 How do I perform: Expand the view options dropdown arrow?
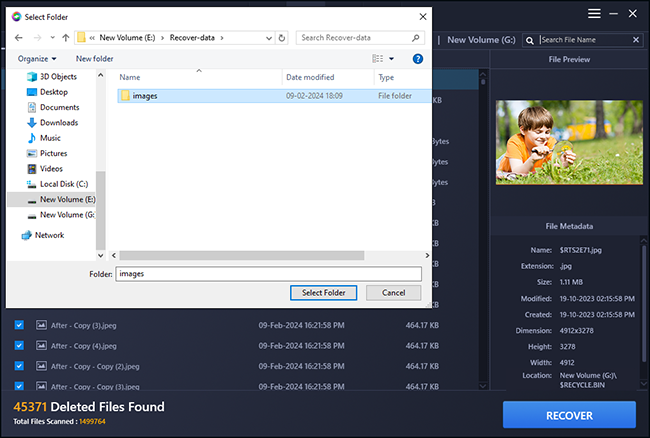click(391, 59)
